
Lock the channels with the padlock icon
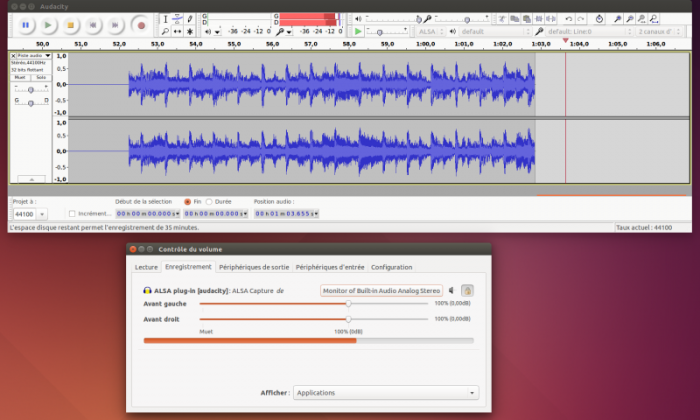467,290
